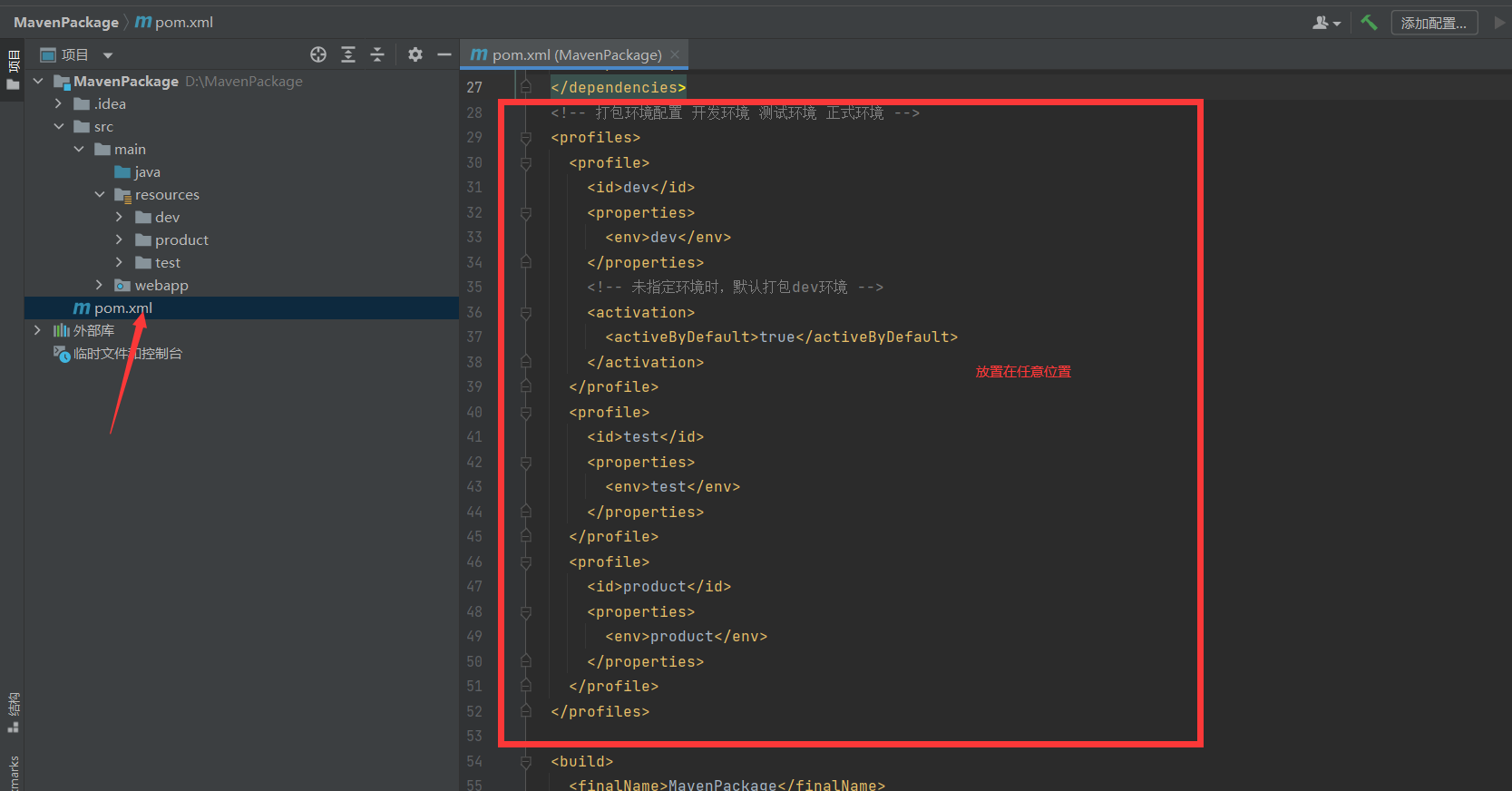Expand the .idea folder
The image size is (1512, 791).
[59, 103]
